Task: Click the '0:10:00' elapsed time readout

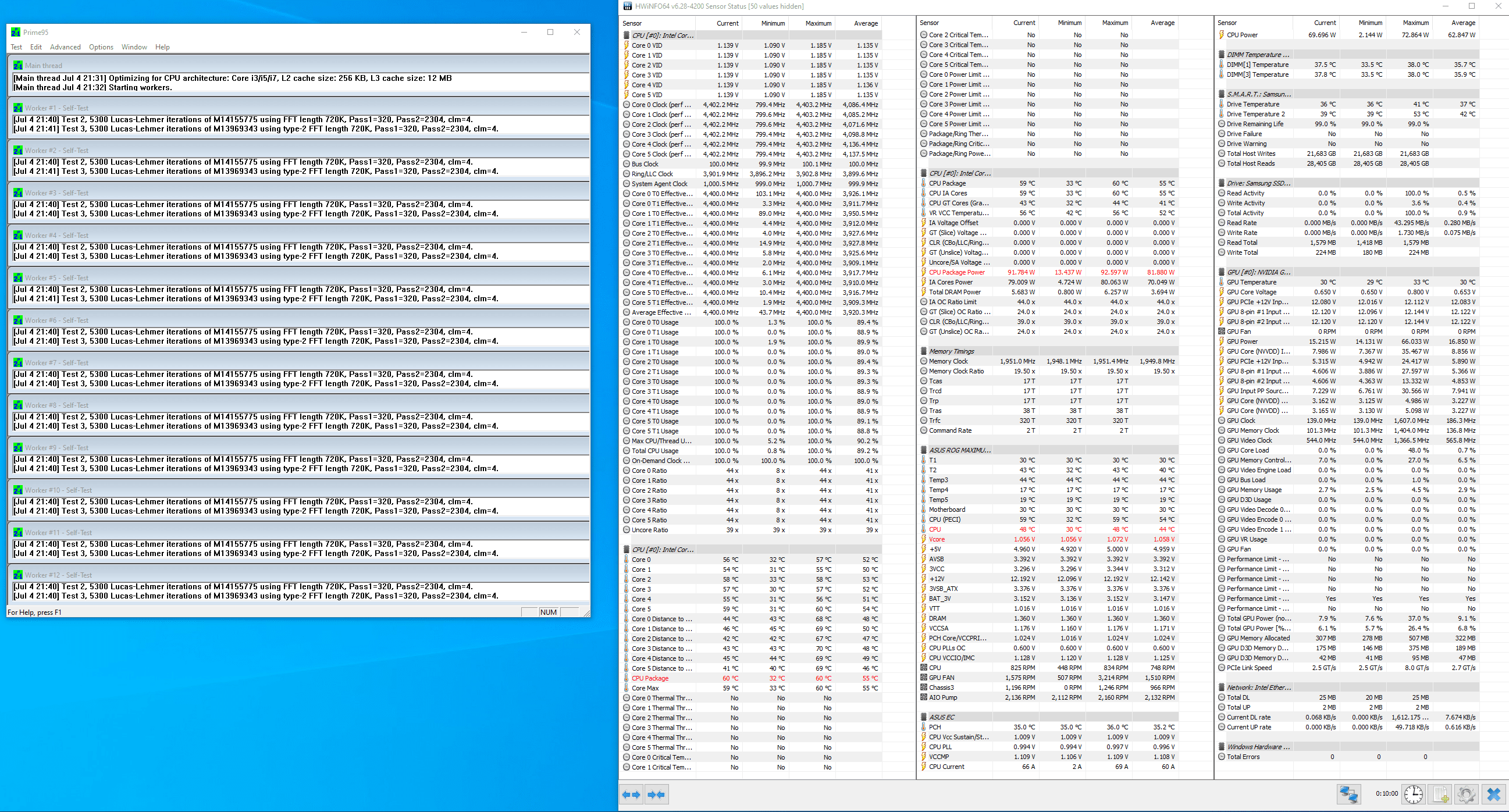Action: (1387, 793)
